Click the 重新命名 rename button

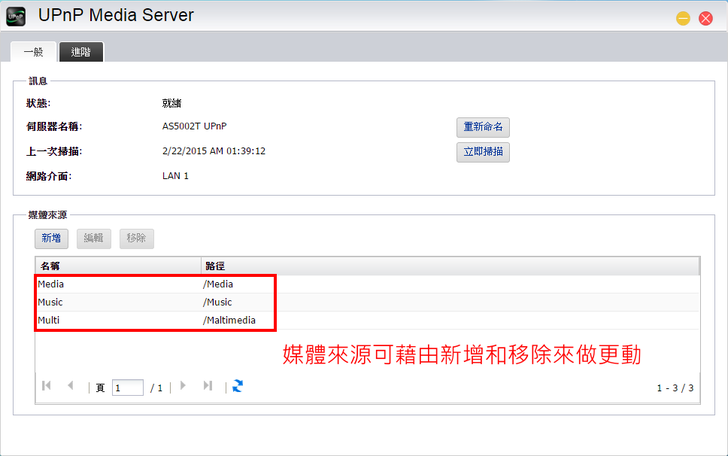click(483, 127)
